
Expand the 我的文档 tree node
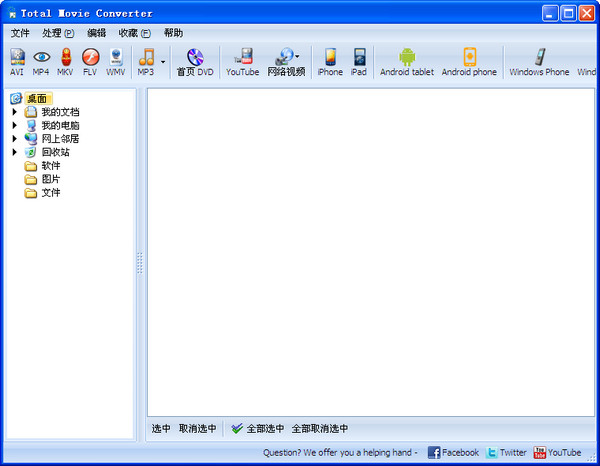15,112
